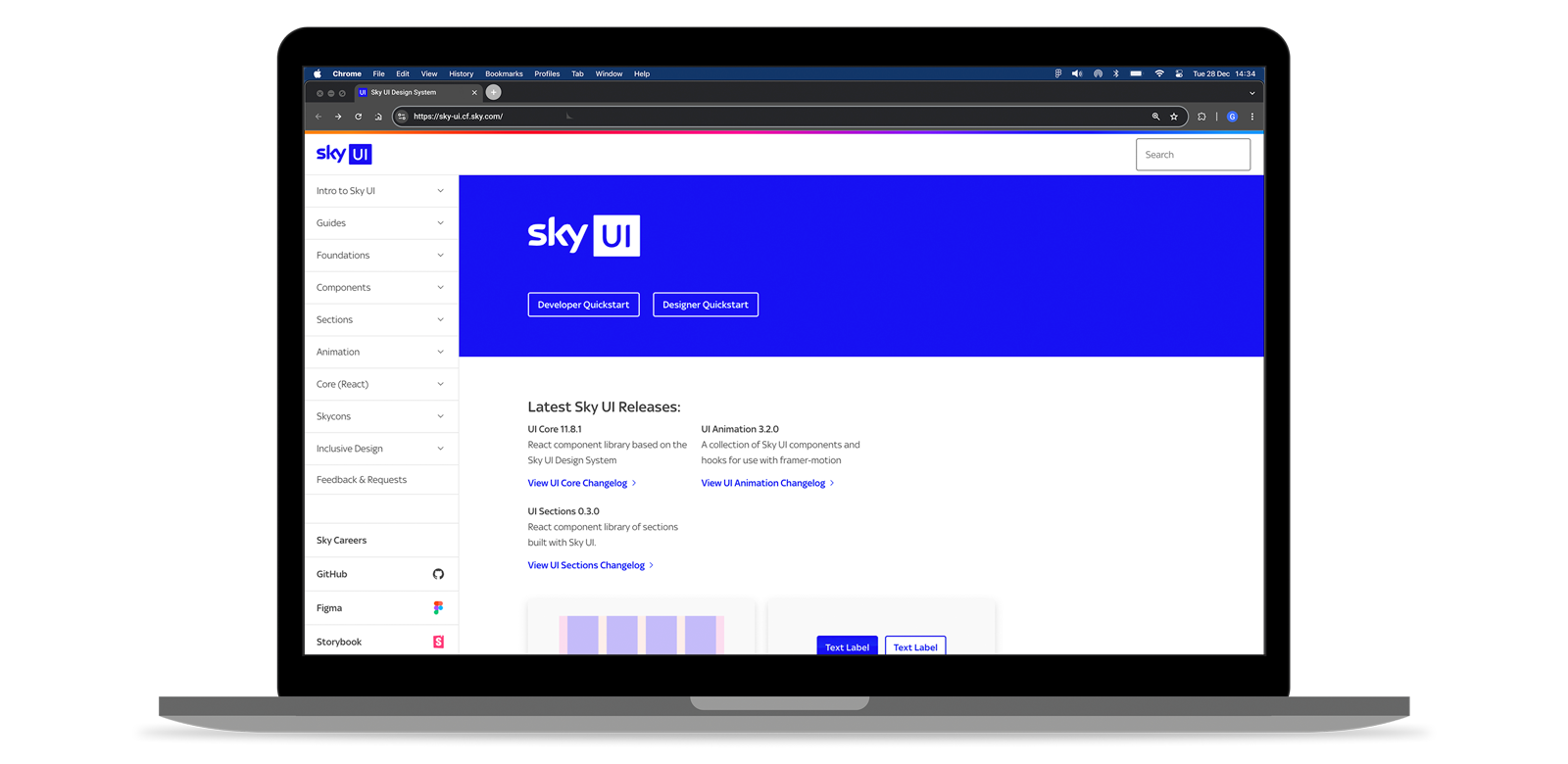Click the Figma logo icon in the sidebar

pyautogui.click(x=438, y=608)
